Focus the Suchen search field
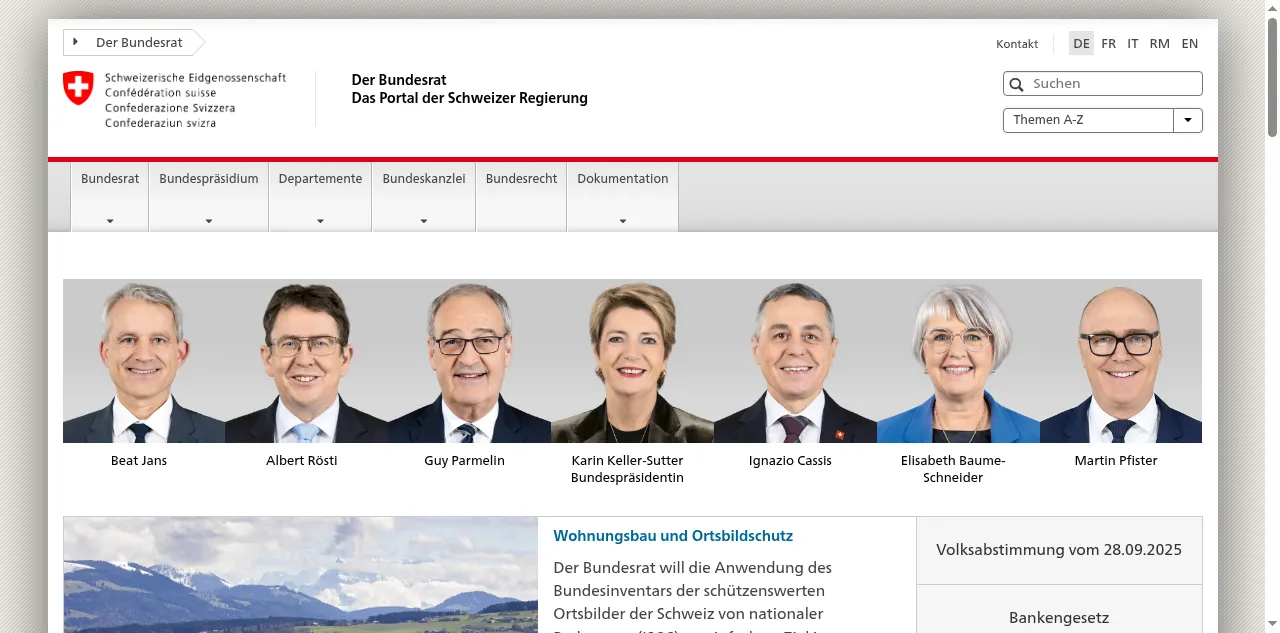1280x633 pixels. [1103, 84]
